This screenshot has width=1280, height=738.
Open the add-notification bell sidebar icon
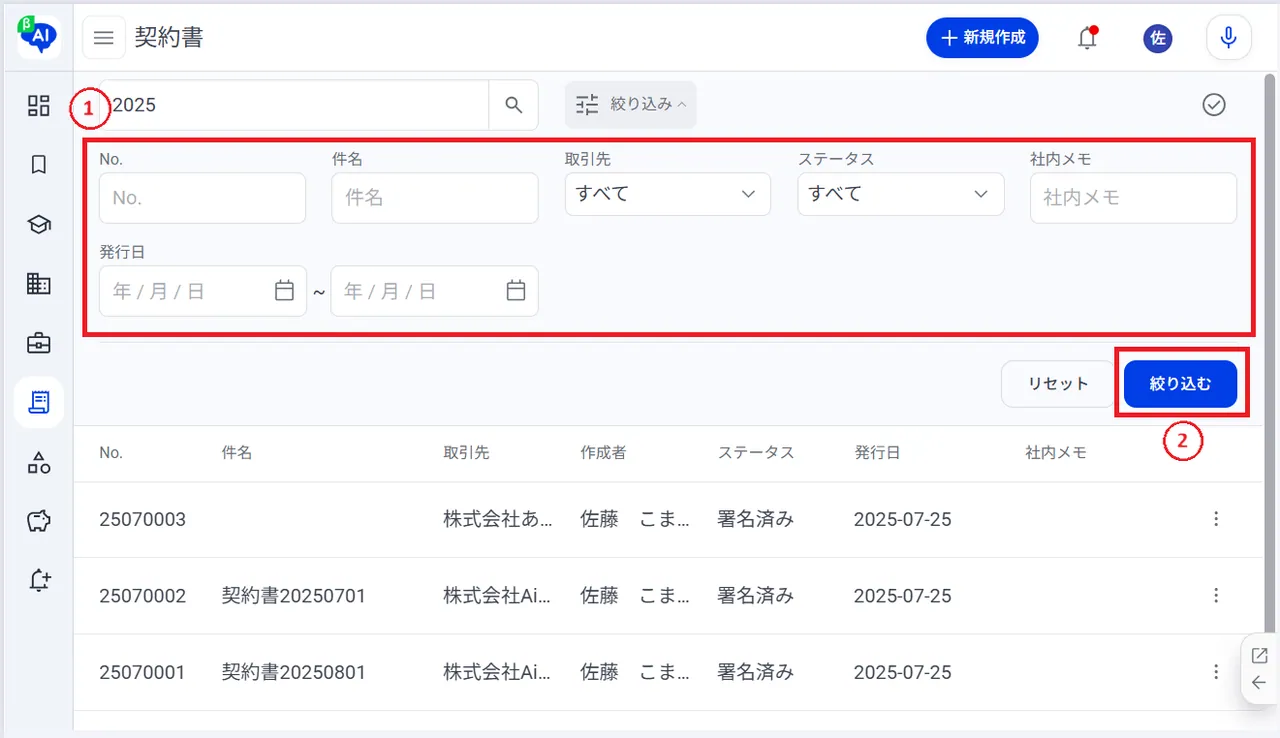point(39,580)
